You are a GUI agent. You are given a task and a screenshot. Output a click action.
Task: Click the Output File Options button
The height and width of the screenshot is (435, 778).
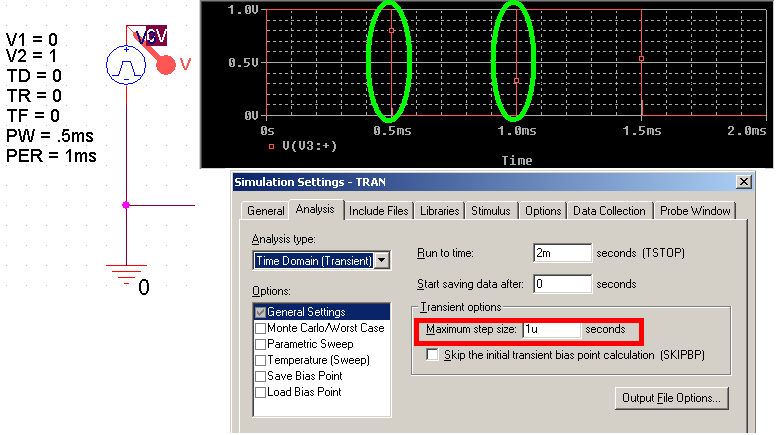[x=671, y=398]
